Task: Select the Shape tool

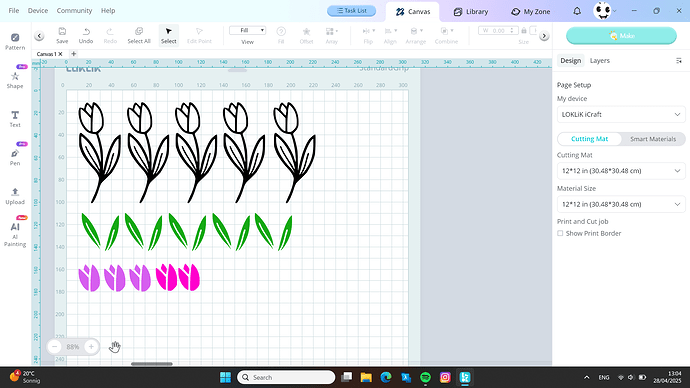Action: (x=15, y=80)
